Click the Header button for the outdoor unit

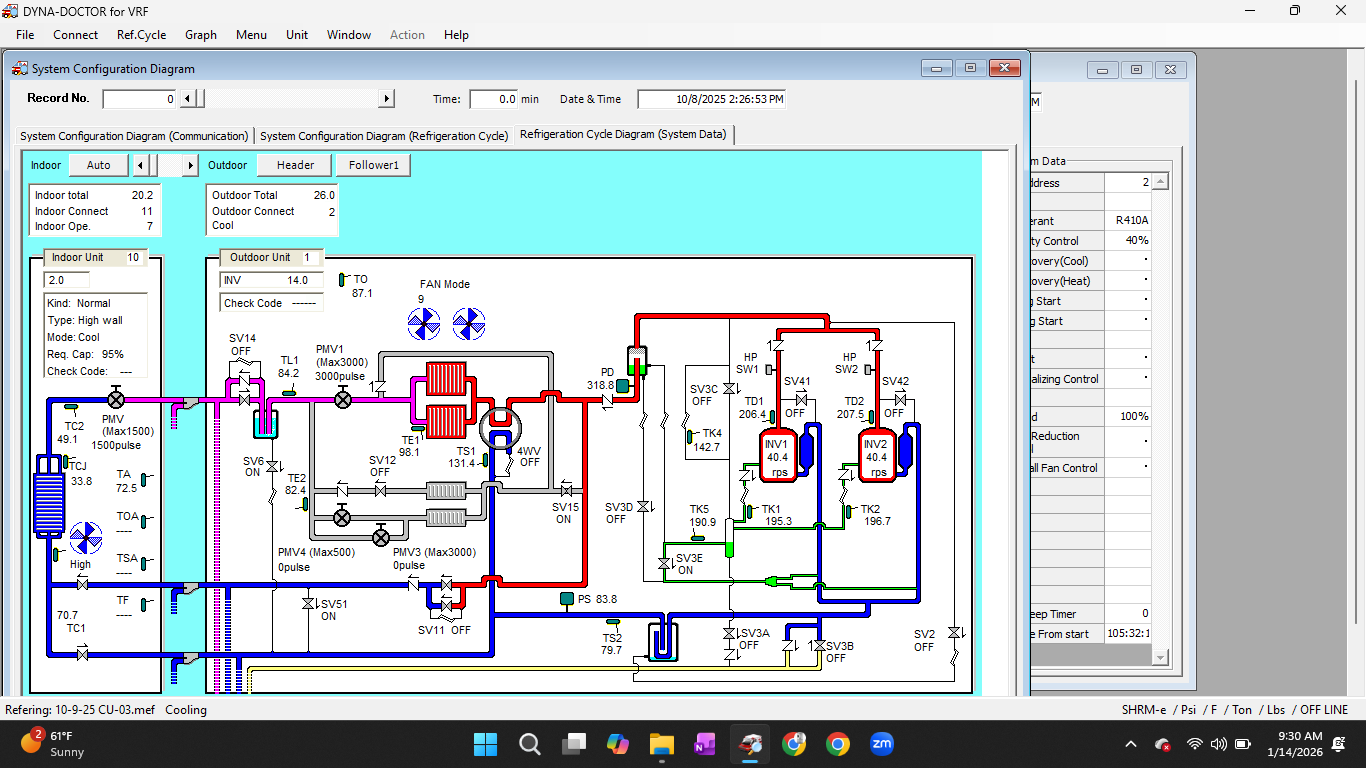[293, 164]
